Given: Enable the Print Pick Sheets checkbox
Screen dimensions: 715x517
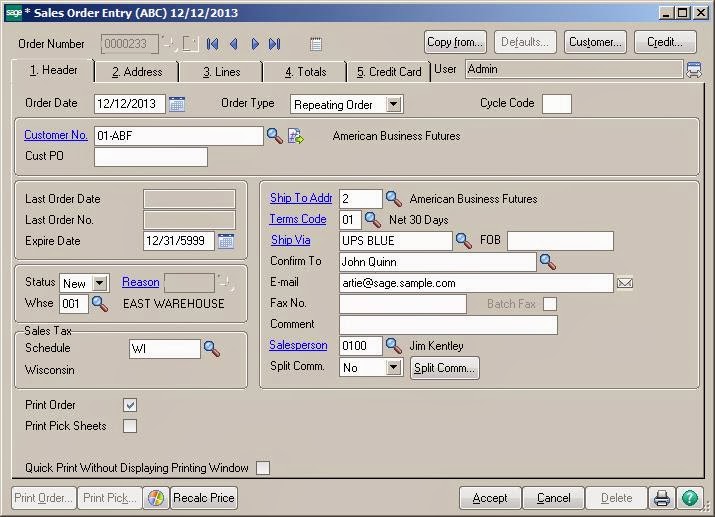Looking at the screenshot, I should point(130,426).
